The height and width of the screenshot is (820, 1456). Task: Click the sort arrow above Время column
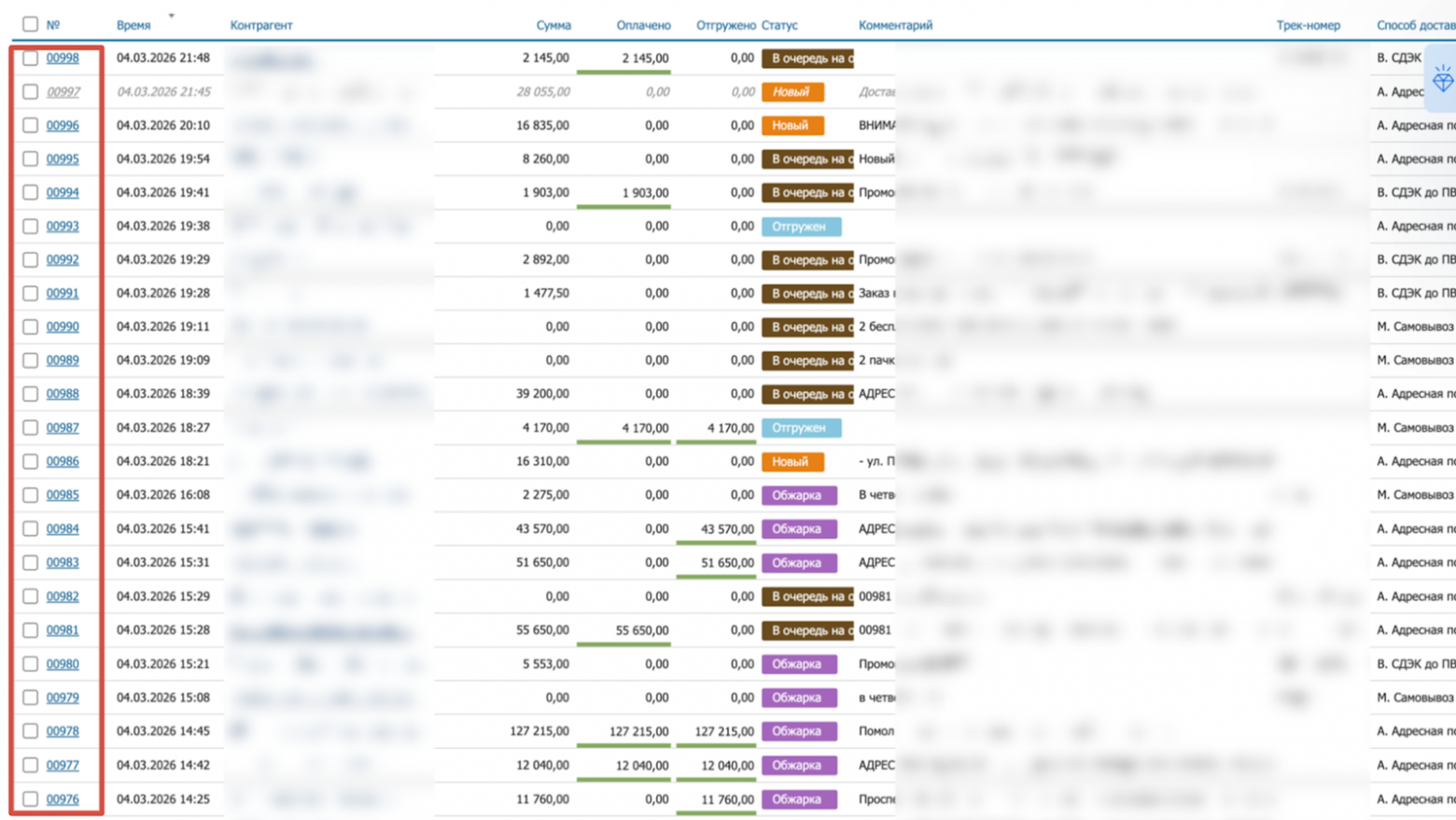click(x=171, y=16)
